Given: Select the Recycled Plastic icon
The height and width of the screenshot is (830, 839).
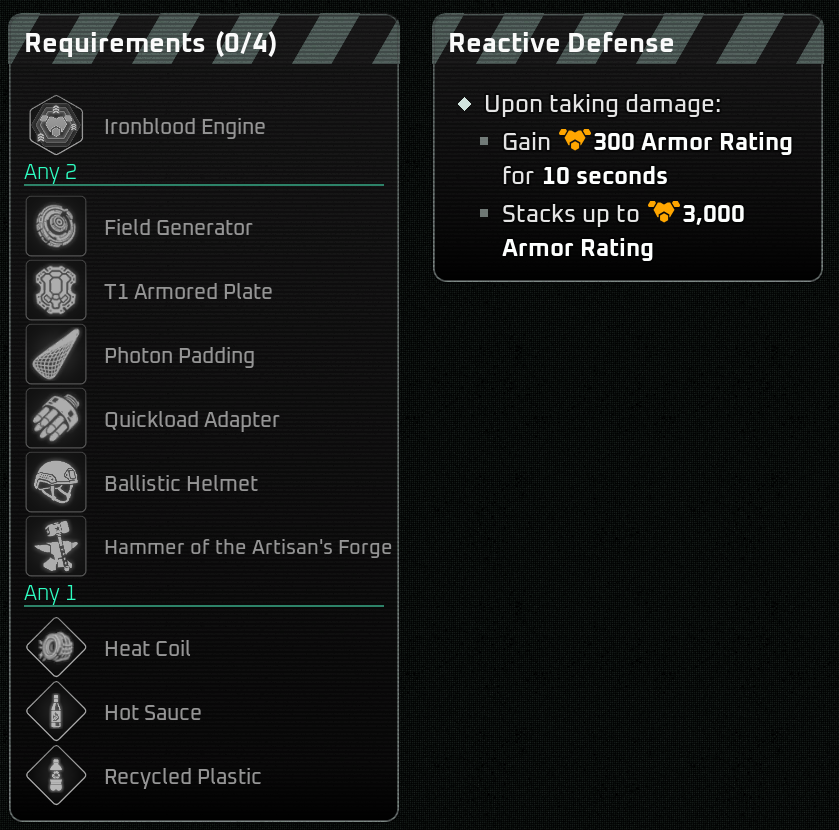Looking at the screenshot, I should click(x=56, y=776).
